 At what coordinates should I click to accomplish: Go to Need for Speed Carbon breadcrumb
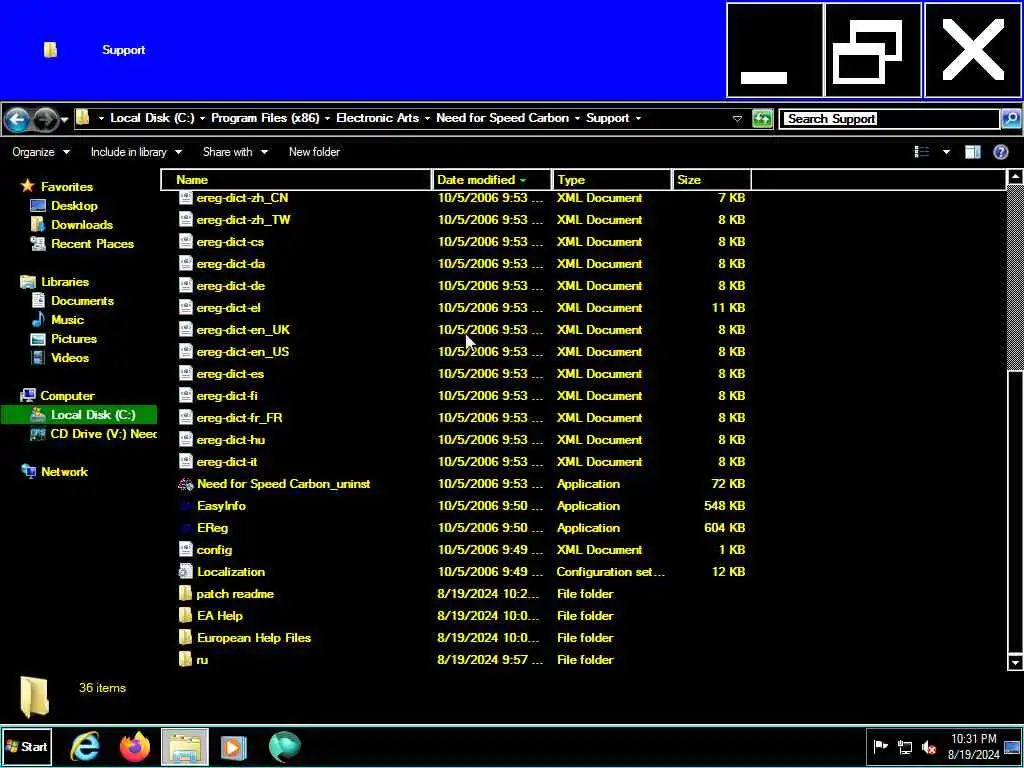click(502, 118)
